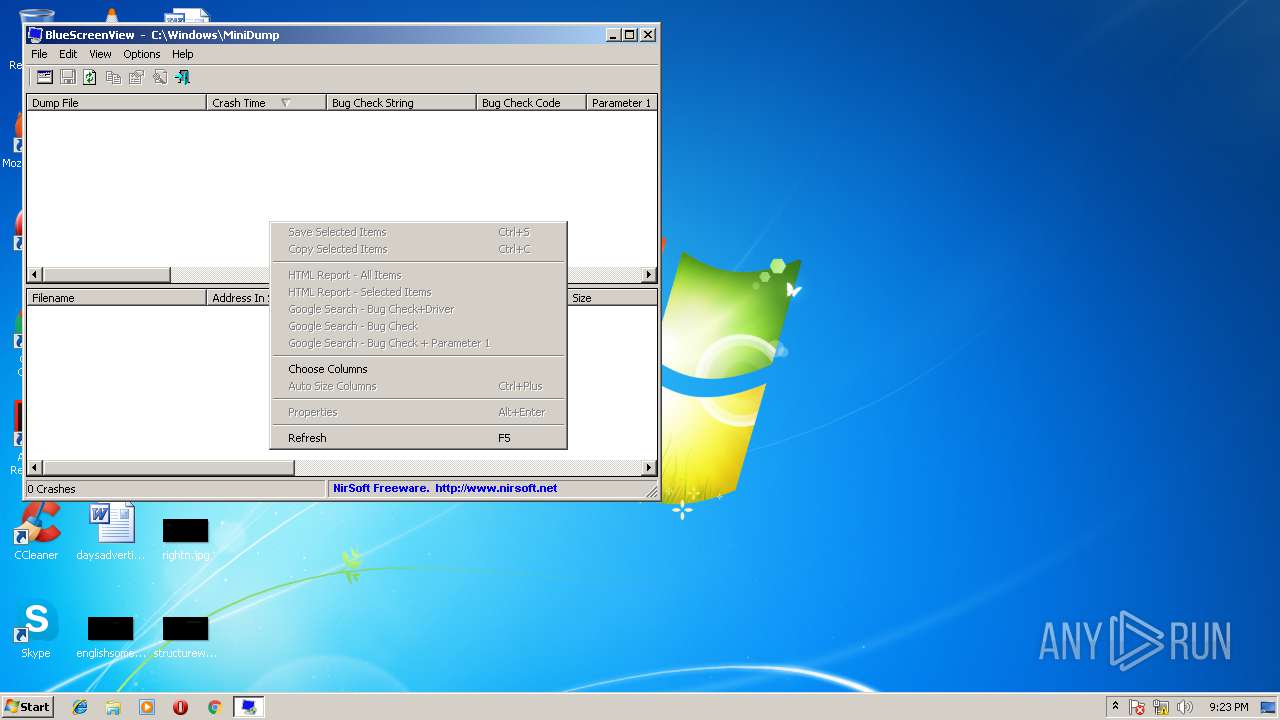Click Save Selected Items menu entry
The width and height of the screenshot is (1280, 720).
click(418, 232)
